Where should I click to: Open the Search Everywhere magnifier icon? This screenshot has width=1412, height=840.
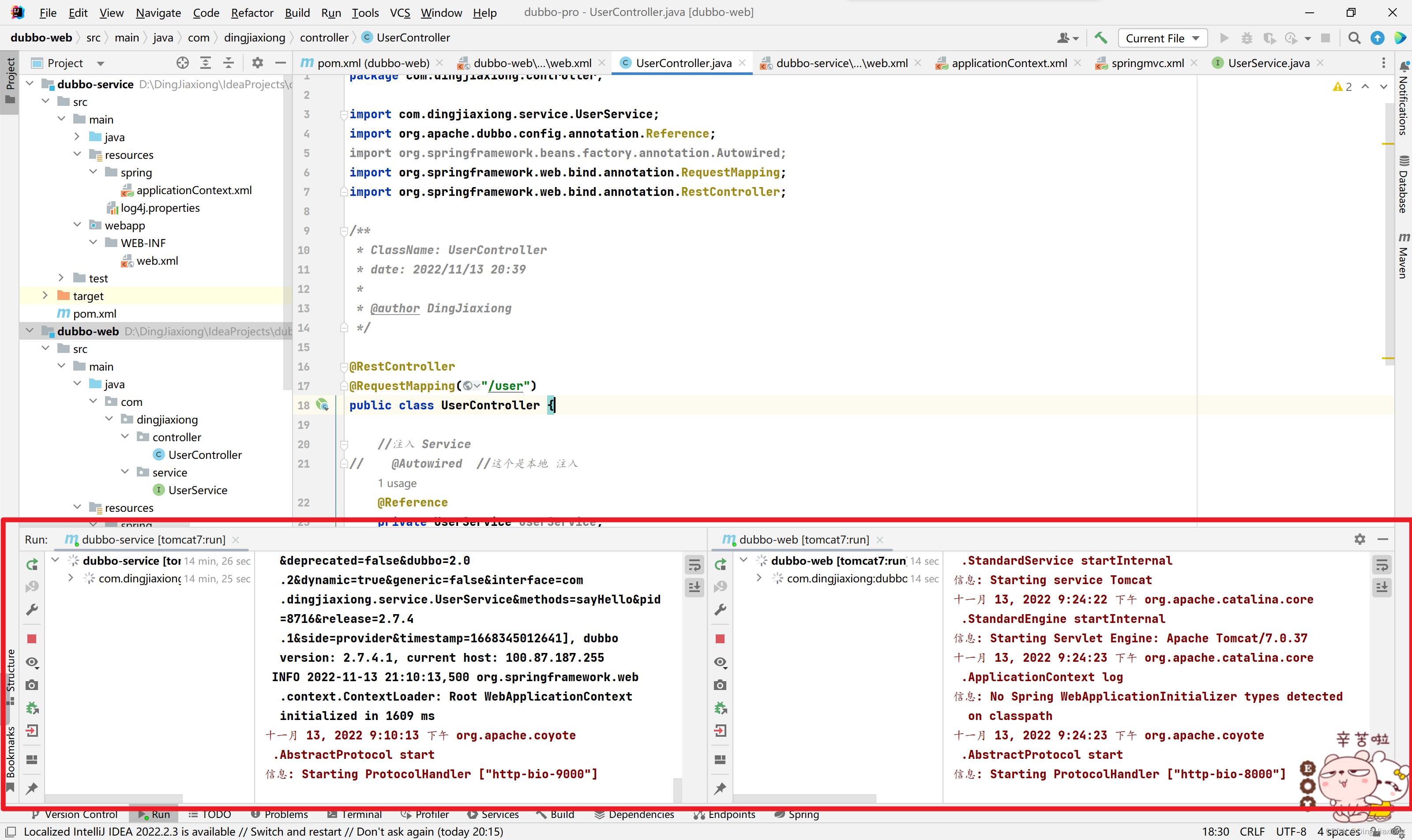[1354, 38]
